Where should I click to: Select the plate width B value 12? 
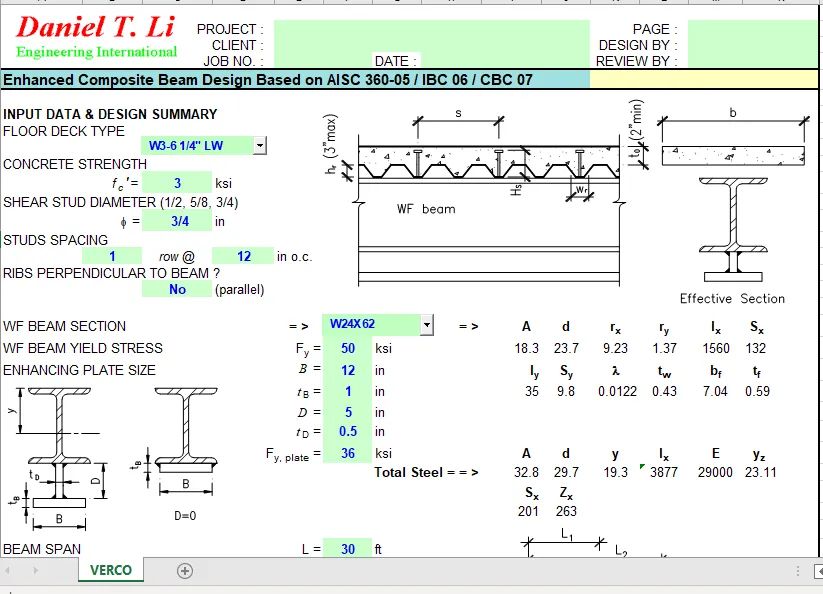click(347, 370)
